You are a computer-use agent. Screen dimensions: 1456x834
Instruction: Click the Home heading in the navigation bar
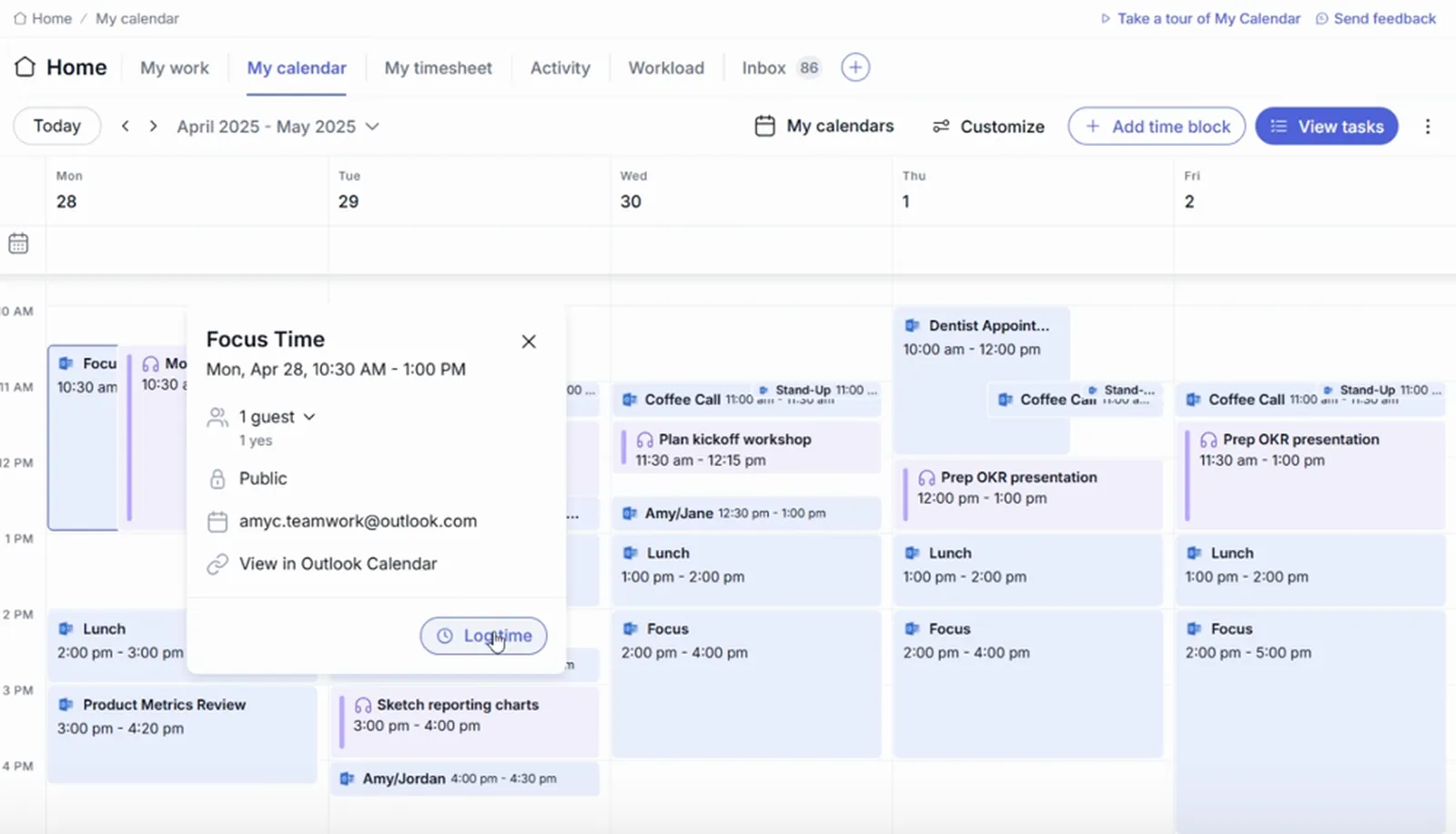76,67
